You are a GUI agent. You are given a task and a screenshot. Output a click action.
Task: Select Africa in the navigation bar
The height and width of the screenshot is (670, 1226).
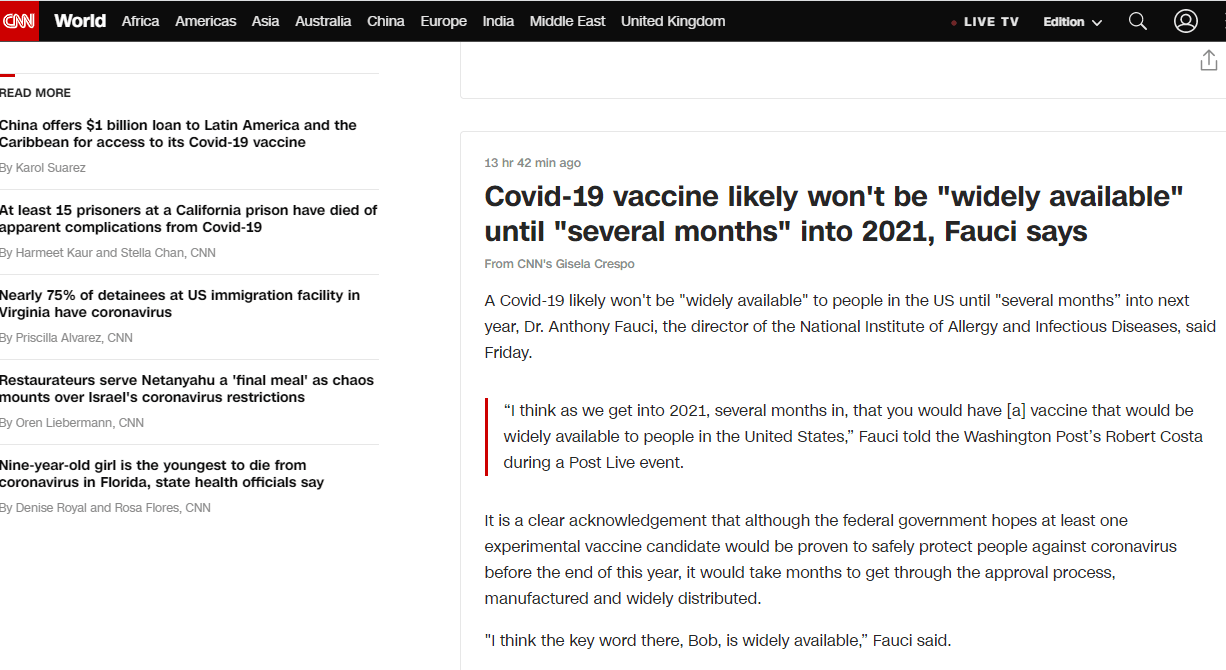pos(140,21)
